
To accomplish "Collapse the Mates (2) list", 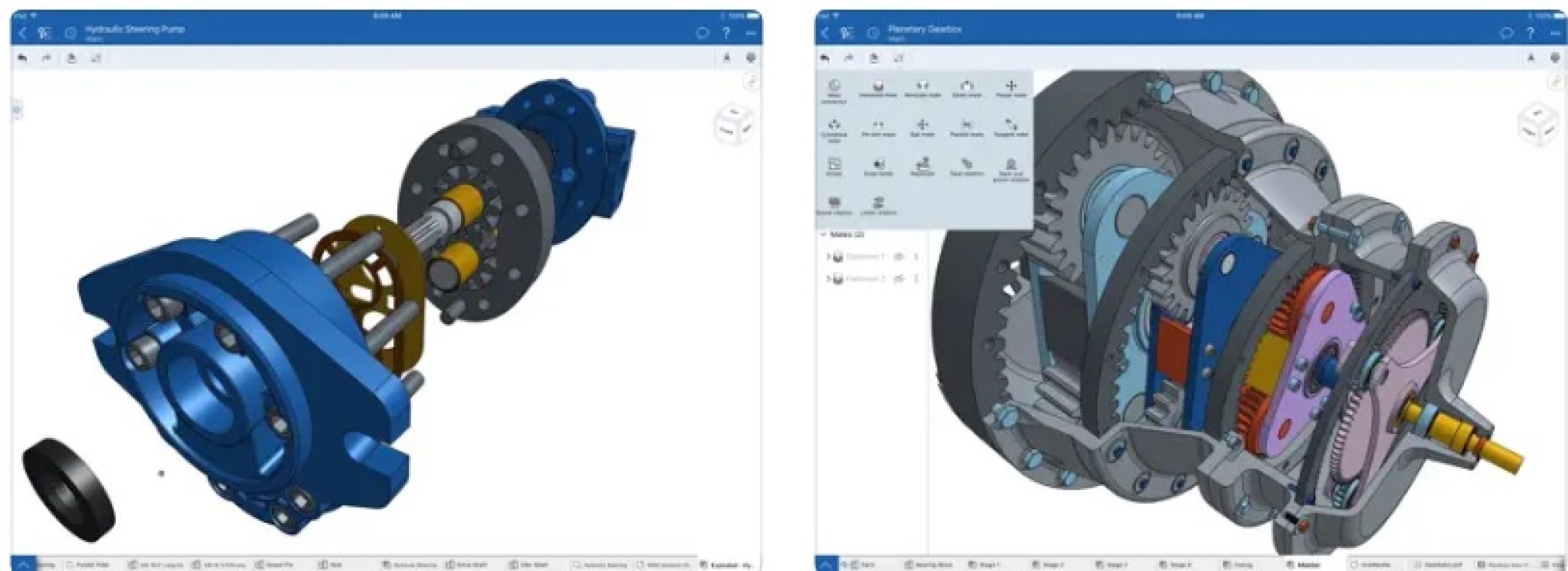I will [x=824, y=234].
